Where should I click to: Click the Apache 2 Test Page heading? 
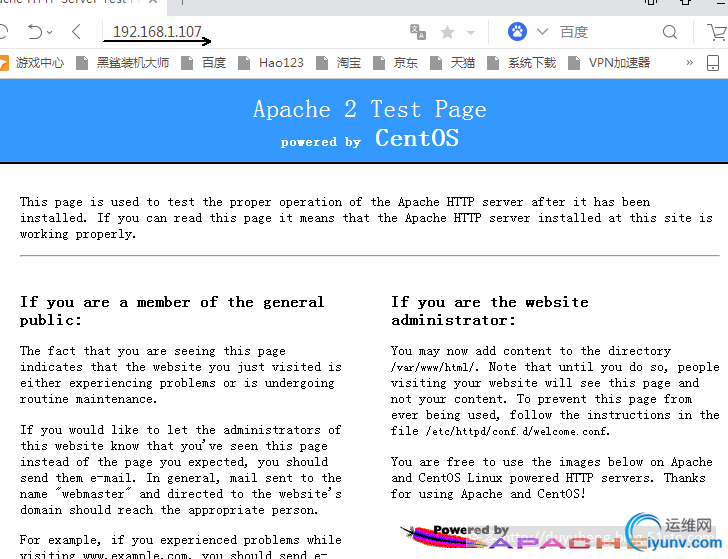370,110
